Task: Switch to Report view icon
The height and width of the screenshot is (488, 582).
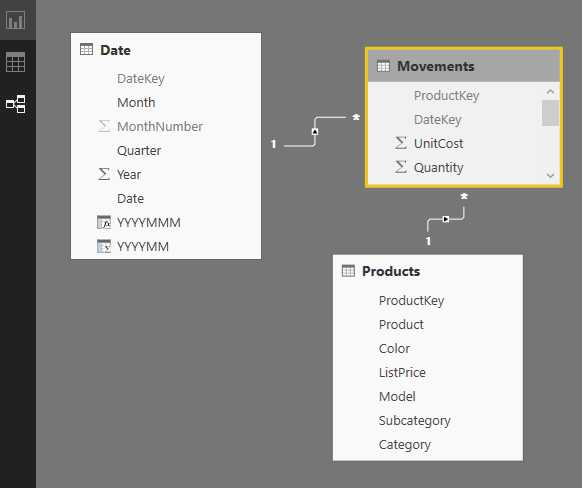Action: 16,20
